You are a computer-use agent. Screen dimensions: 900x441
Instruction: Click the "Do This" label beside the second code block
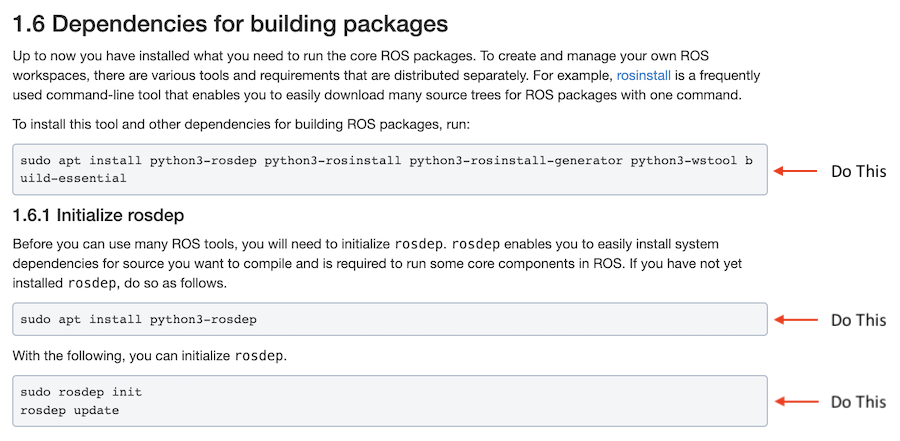(858, 320)
